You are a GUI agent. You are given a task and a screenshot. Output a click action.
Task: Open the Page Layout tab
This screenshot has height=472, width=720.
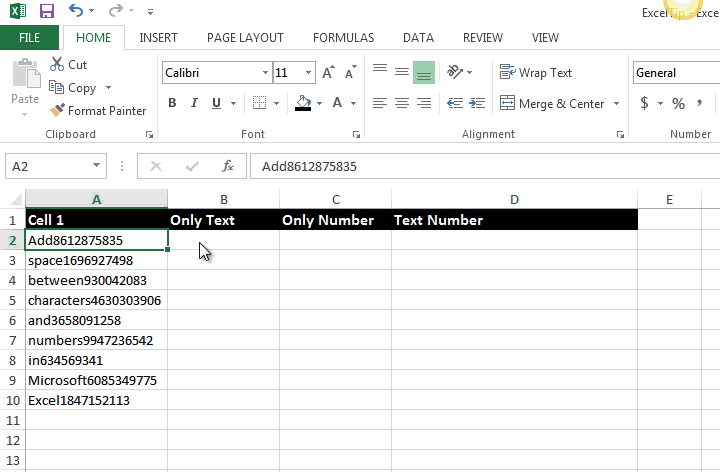pos(245,38)
